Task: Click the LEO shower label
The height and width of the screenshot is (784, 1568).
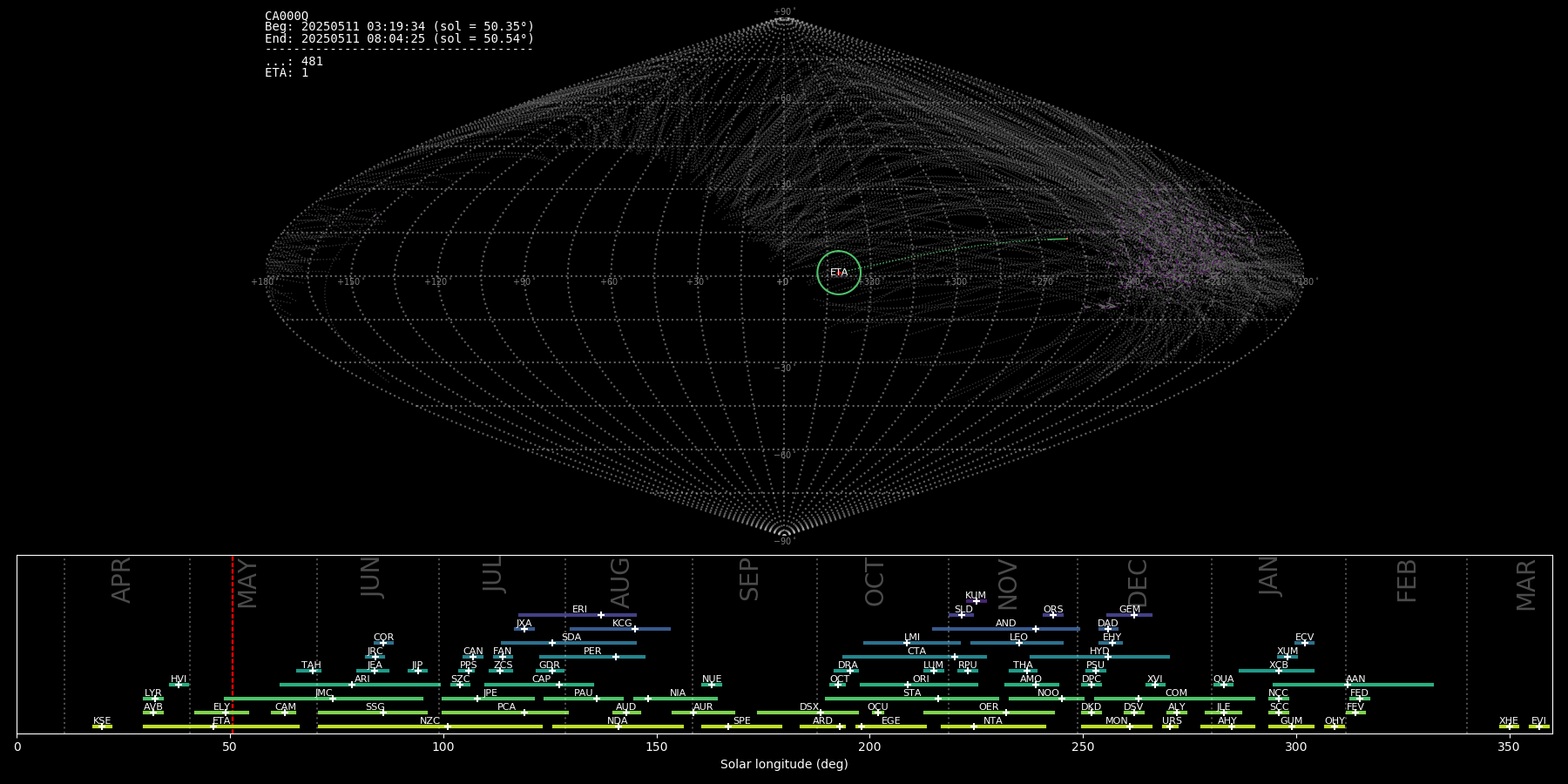Action: (1018, 638)
